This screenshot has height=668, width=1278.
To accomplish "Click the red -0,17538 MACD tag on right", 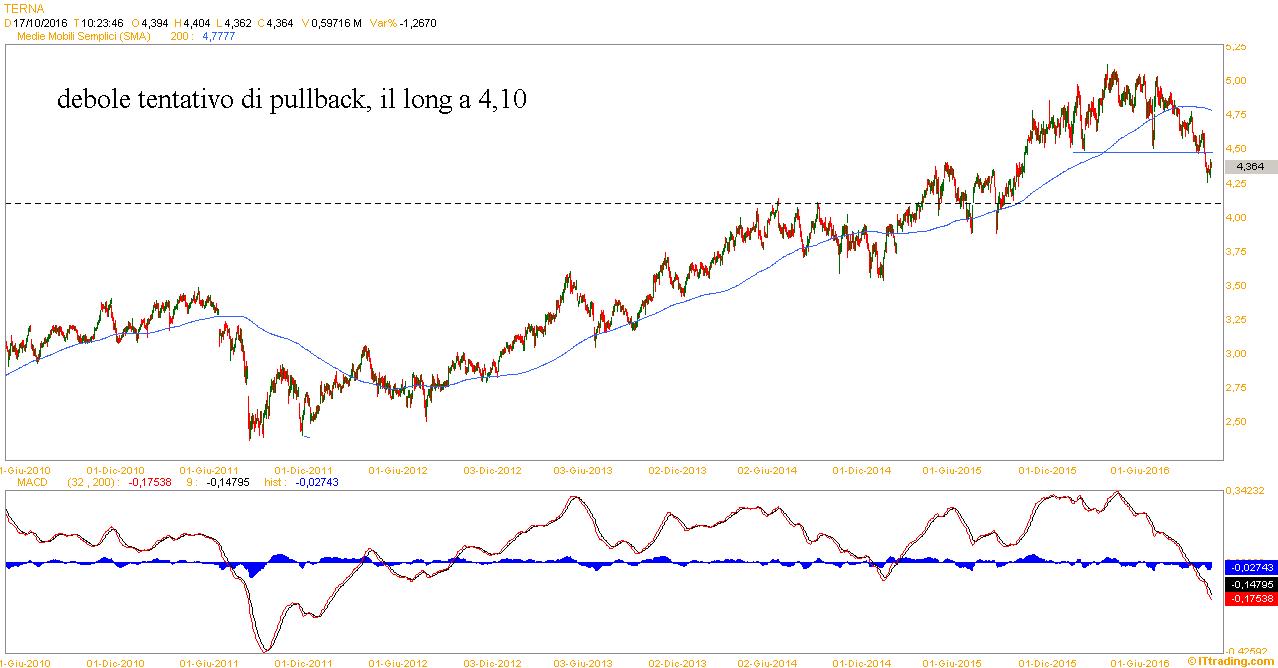I will [1250, 598].
